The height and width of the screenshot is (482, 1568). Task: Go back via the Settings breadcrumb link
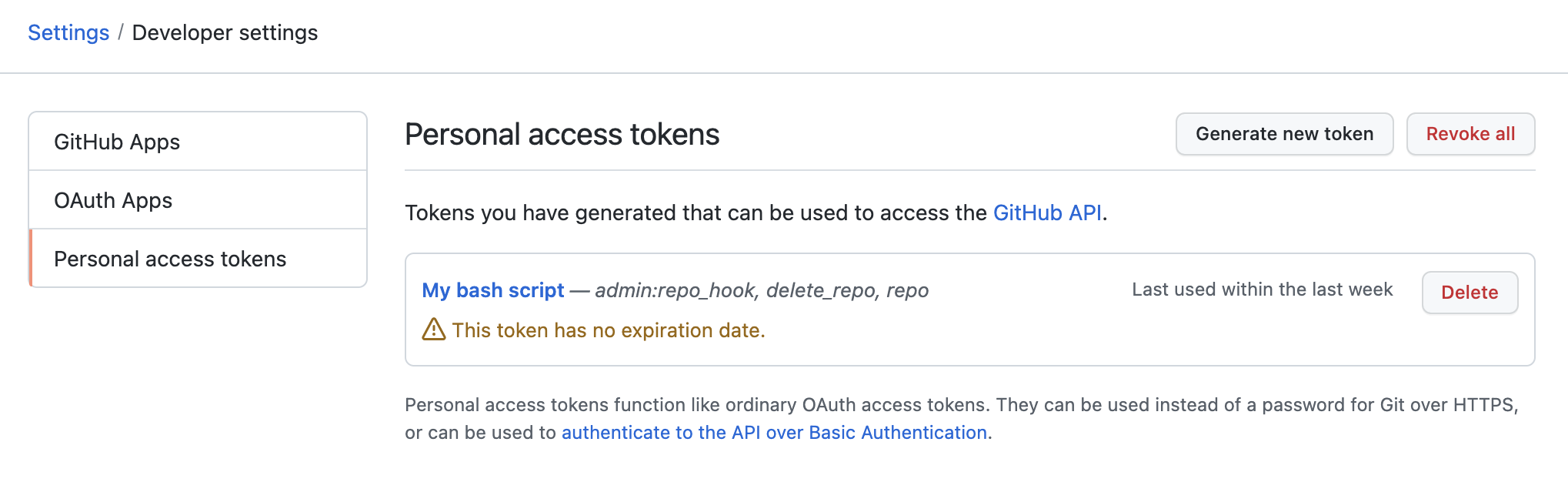click(68, 32)
